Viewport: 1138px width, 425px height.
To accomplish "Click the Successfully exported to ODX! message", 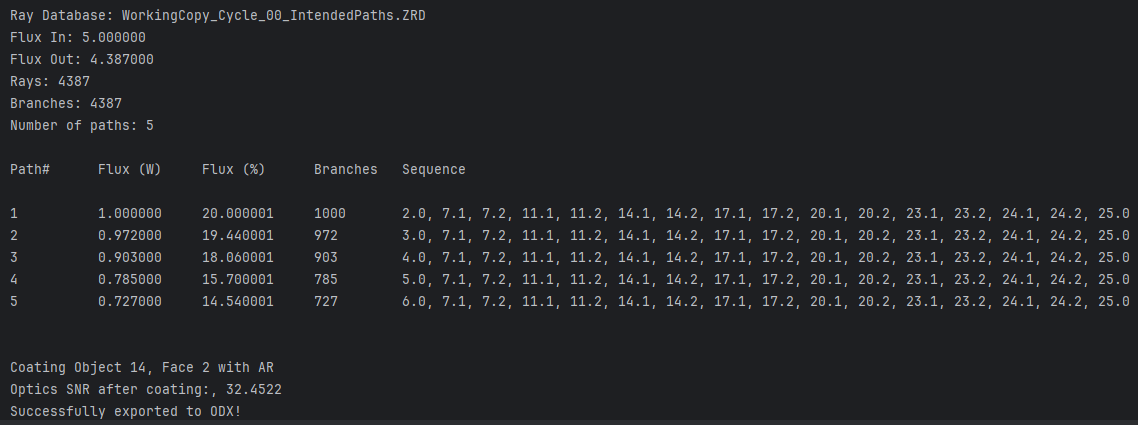I will tap(126, 412).
